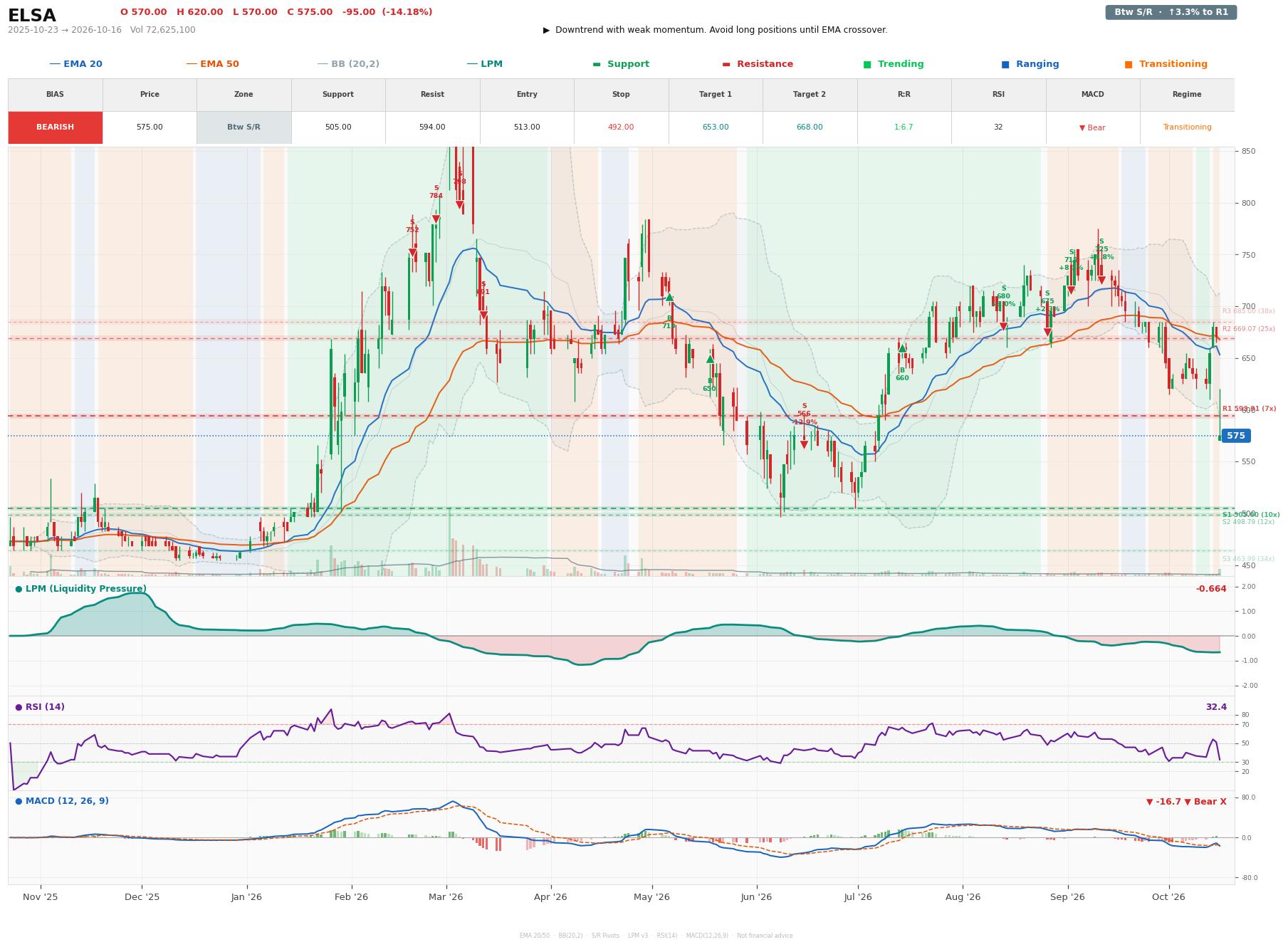This screenshot has height=947, width=1288.
Task: Click the Vol 72,625,100 text
Action: click(x=163, y=30)
